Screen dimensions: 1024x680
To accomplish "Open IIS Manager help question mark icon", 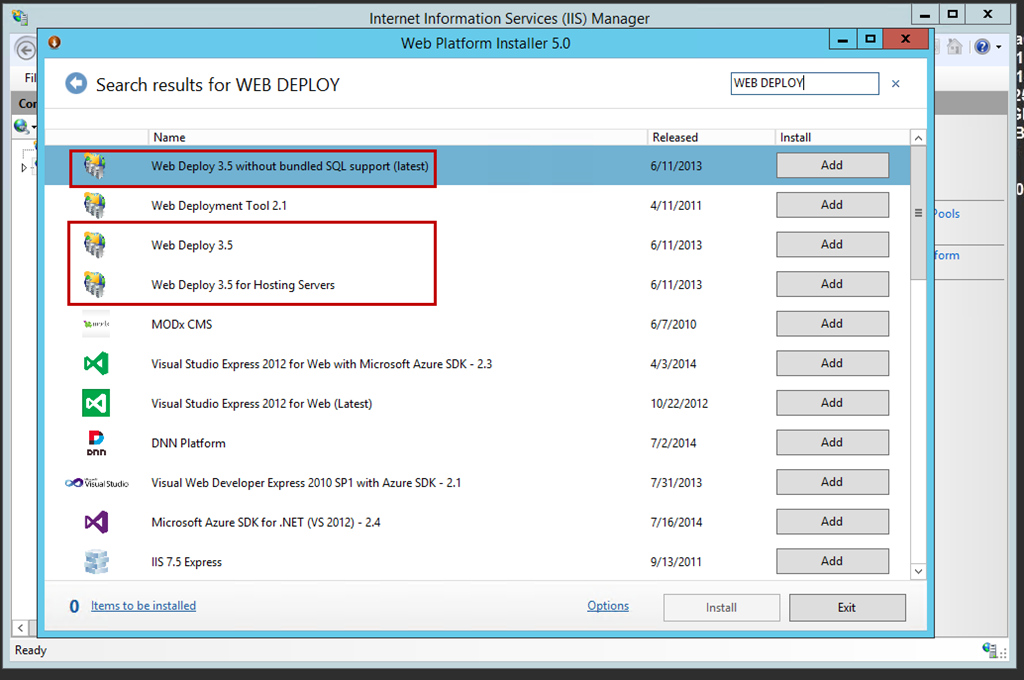I will click(982, 46).
